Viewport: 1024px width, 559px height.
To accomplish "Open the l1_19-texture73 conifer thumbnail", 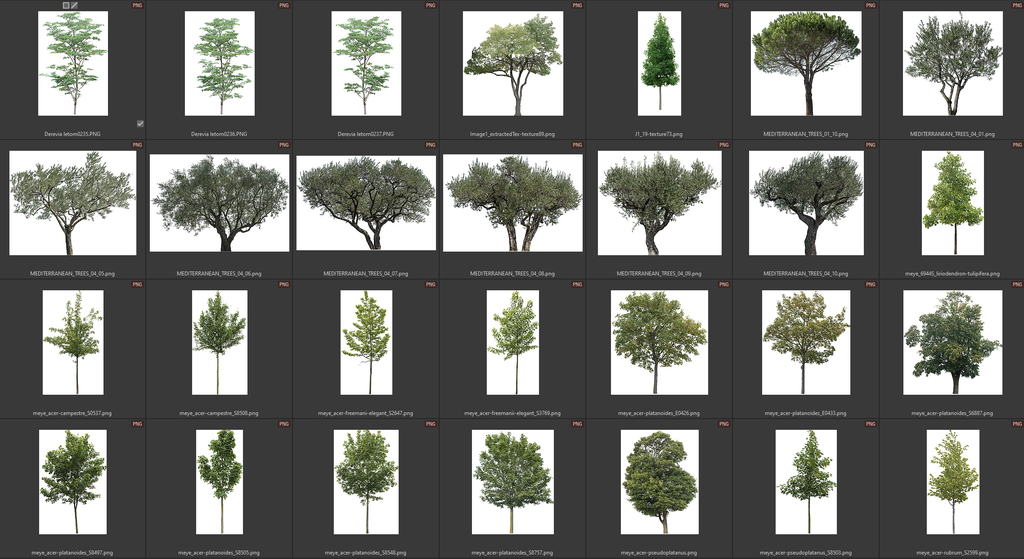I will pos(659,62).
